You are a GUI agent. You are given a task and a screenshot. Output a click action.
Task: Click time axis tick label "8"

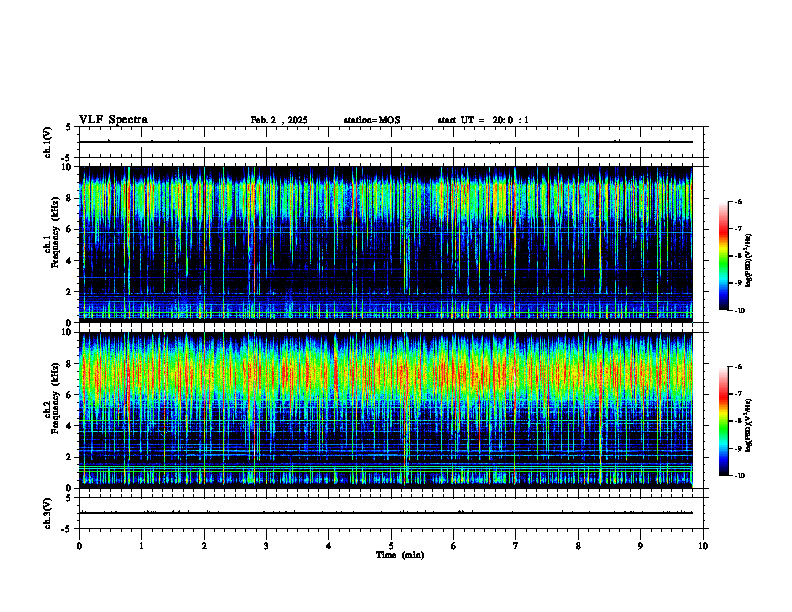click(x=578, y=546)
